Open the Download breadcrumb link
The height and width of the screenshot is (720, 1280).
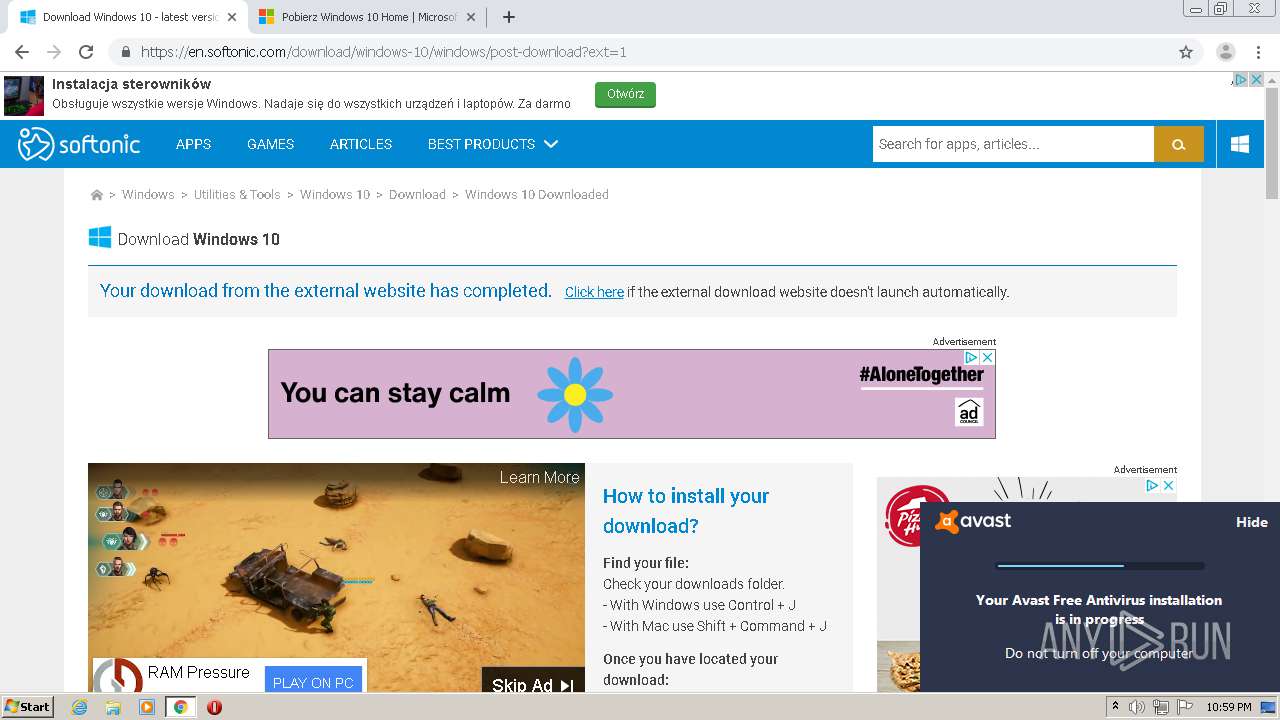(x=417, y=195)
